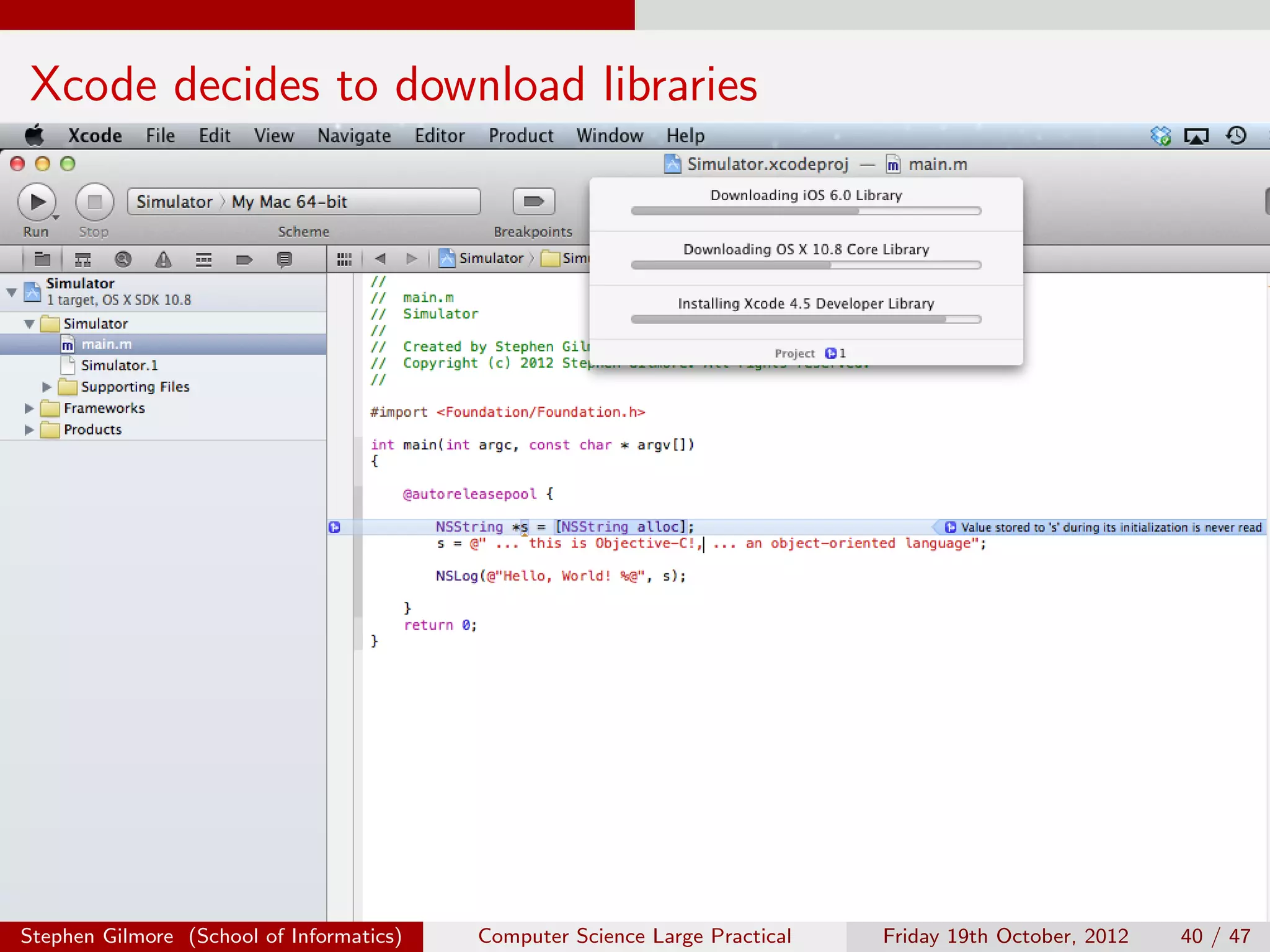1270x952 pixels.
Task: Open the Project navigator folder icon
Action: 43,259
